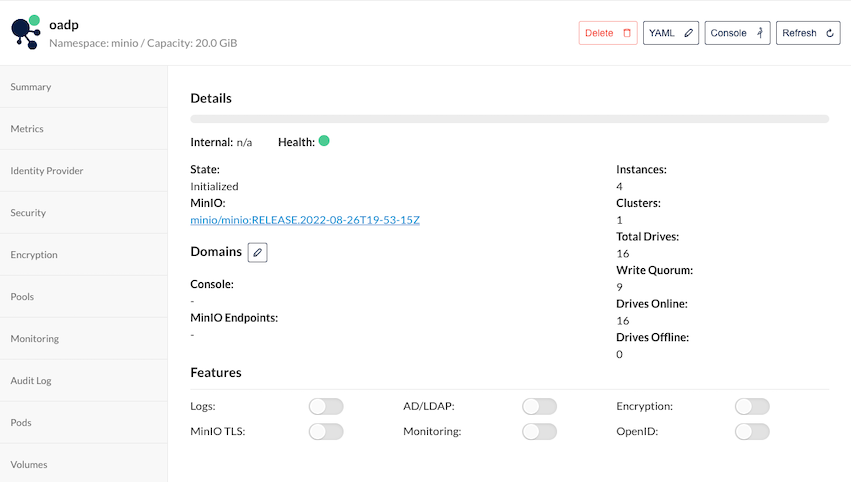The height and width of the screenshot is (482, 851).
Task: Click the 'Clusters:' label
Action: tap(638, 203)
